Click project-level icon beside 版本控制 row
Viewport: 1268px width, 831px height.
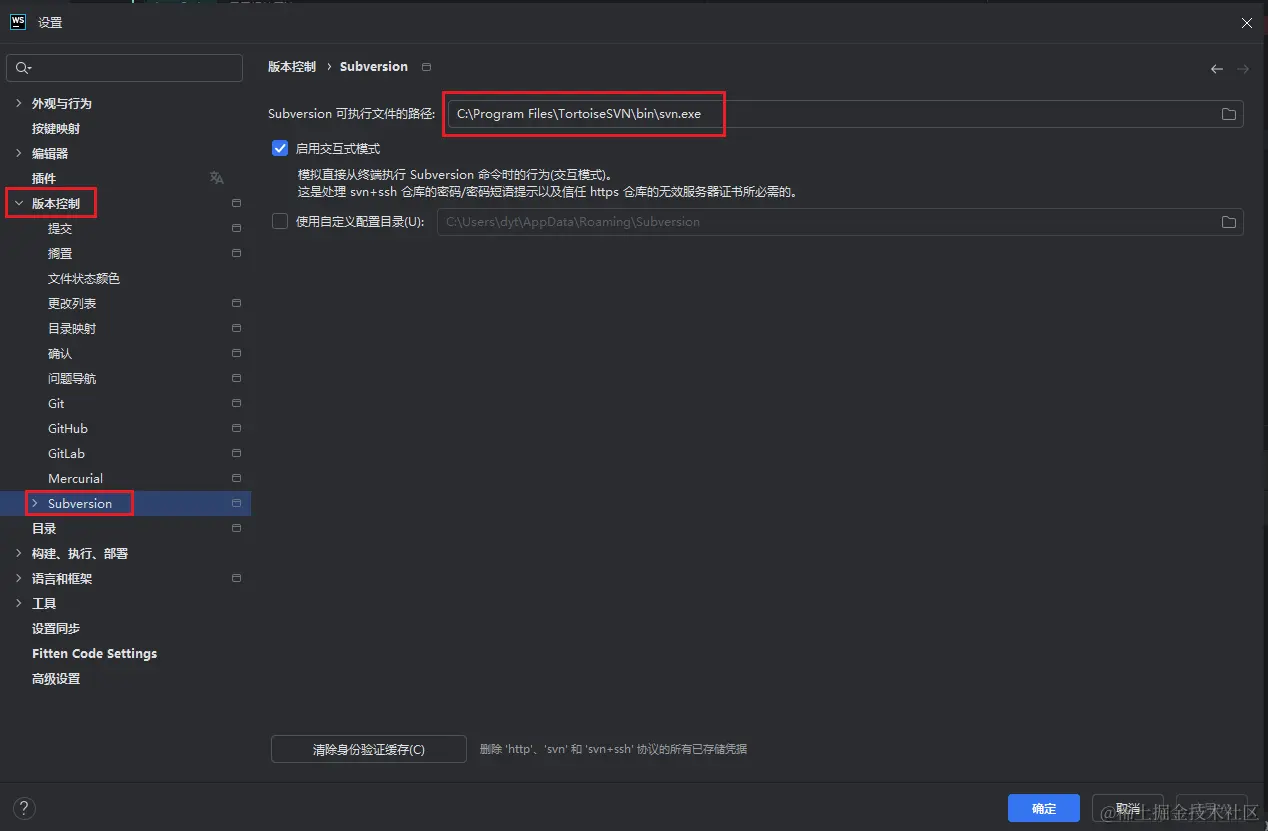(x=236, y=203)
